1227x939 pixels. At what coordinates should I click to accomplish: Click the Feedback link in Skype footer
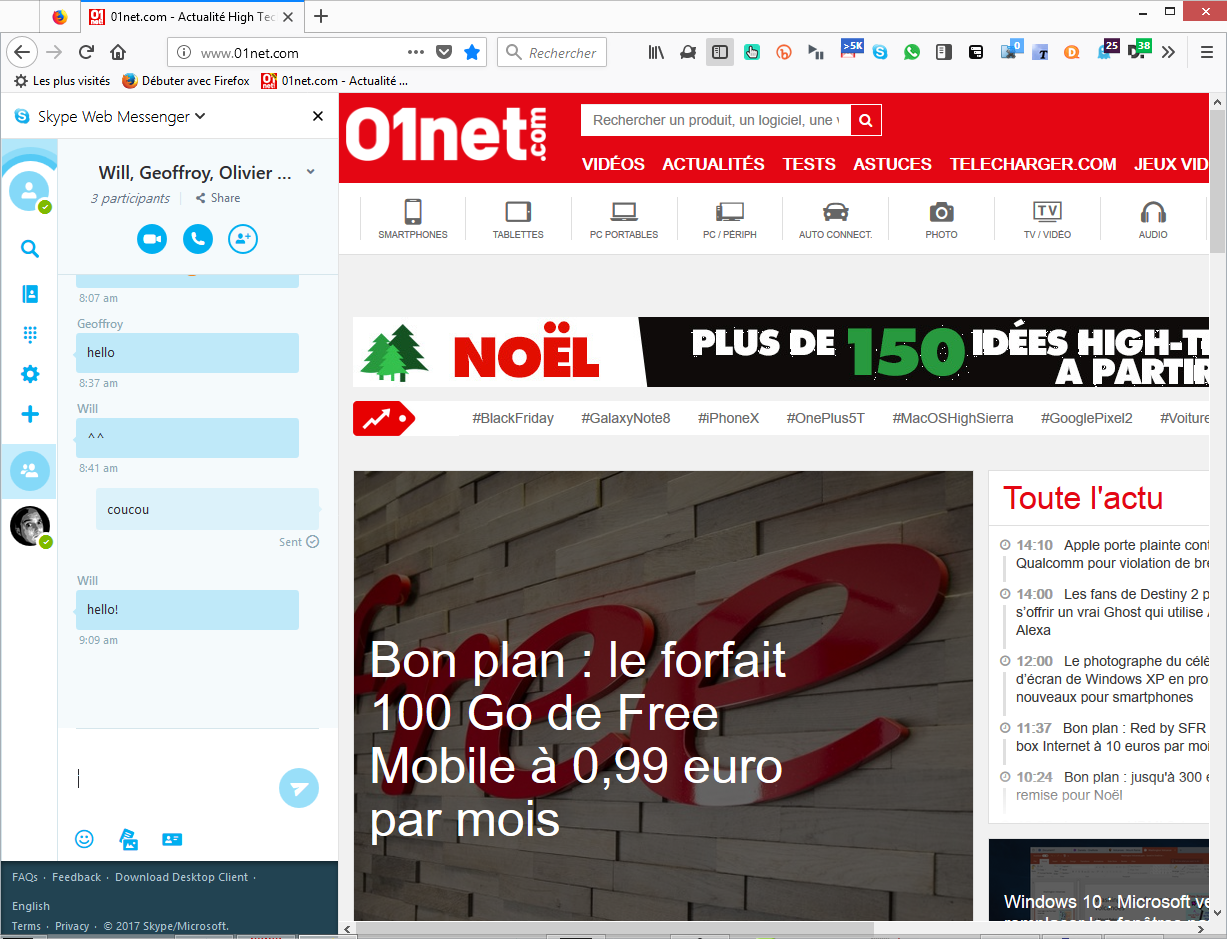77,877
